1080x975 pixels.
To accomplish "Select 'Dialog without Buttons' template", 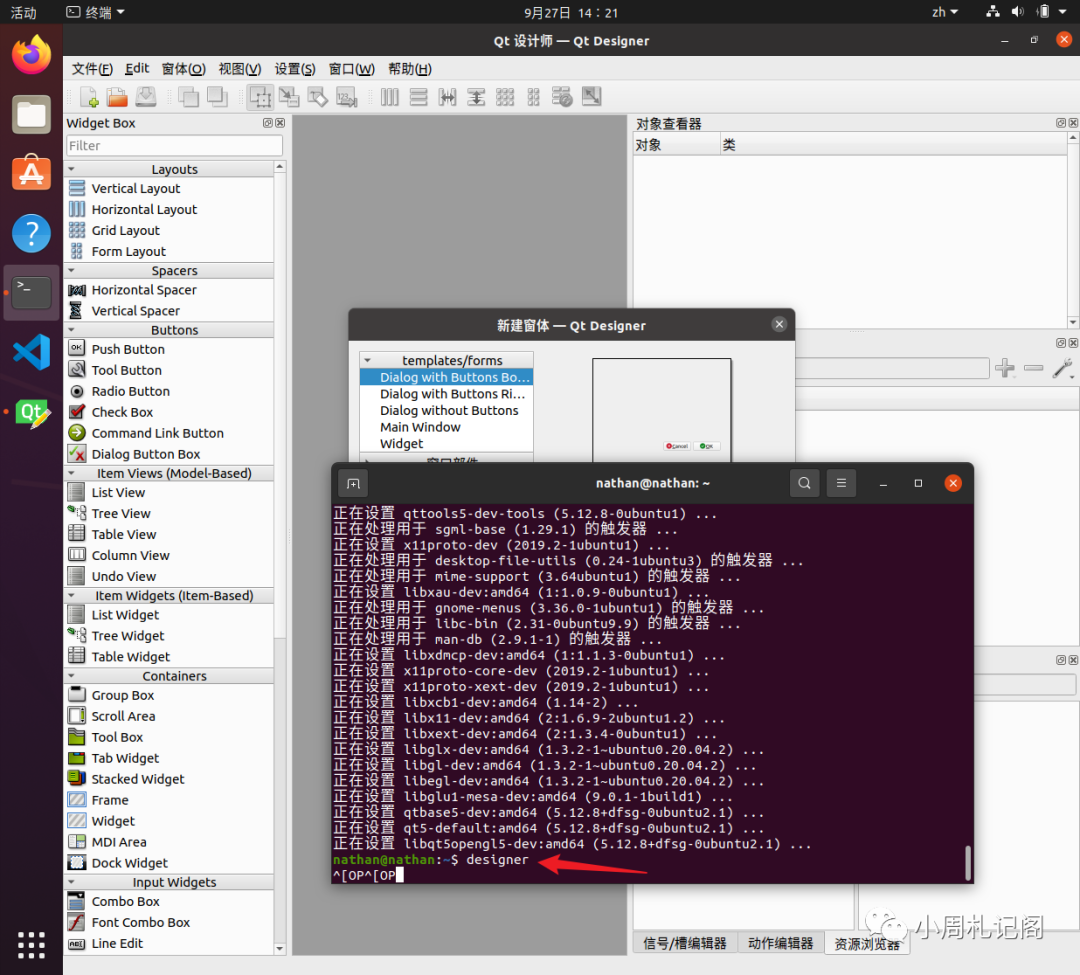I will (449, 410).
